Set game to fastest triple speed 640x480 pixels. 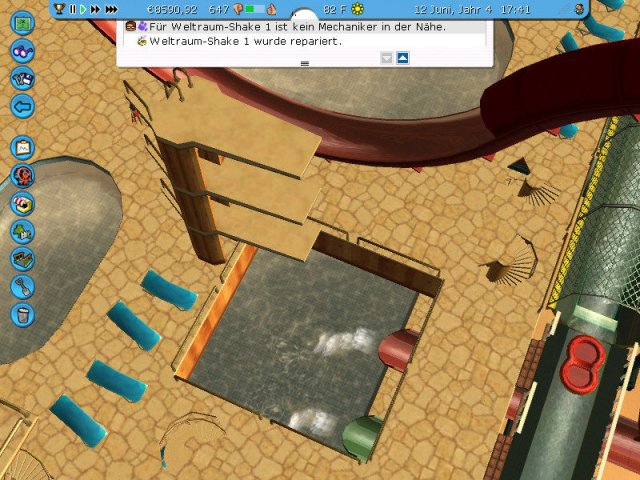tap(111, 9)
